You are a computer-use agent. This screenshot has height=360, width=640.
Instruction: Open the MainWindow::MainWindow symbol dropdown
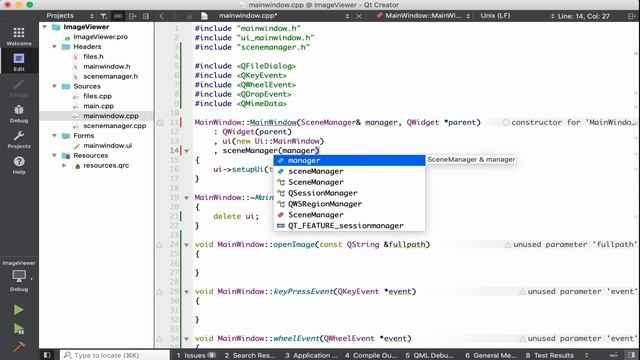(x=423, y=16)
